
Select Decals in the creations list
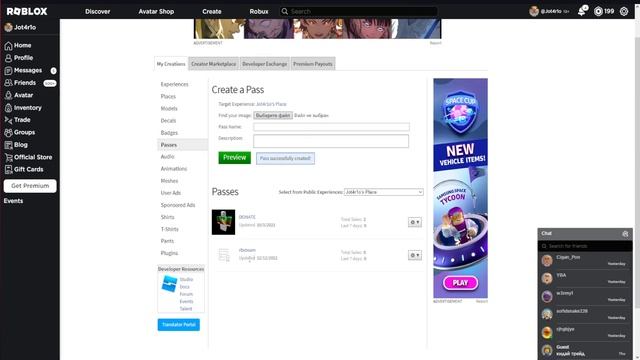pos(168,121)
